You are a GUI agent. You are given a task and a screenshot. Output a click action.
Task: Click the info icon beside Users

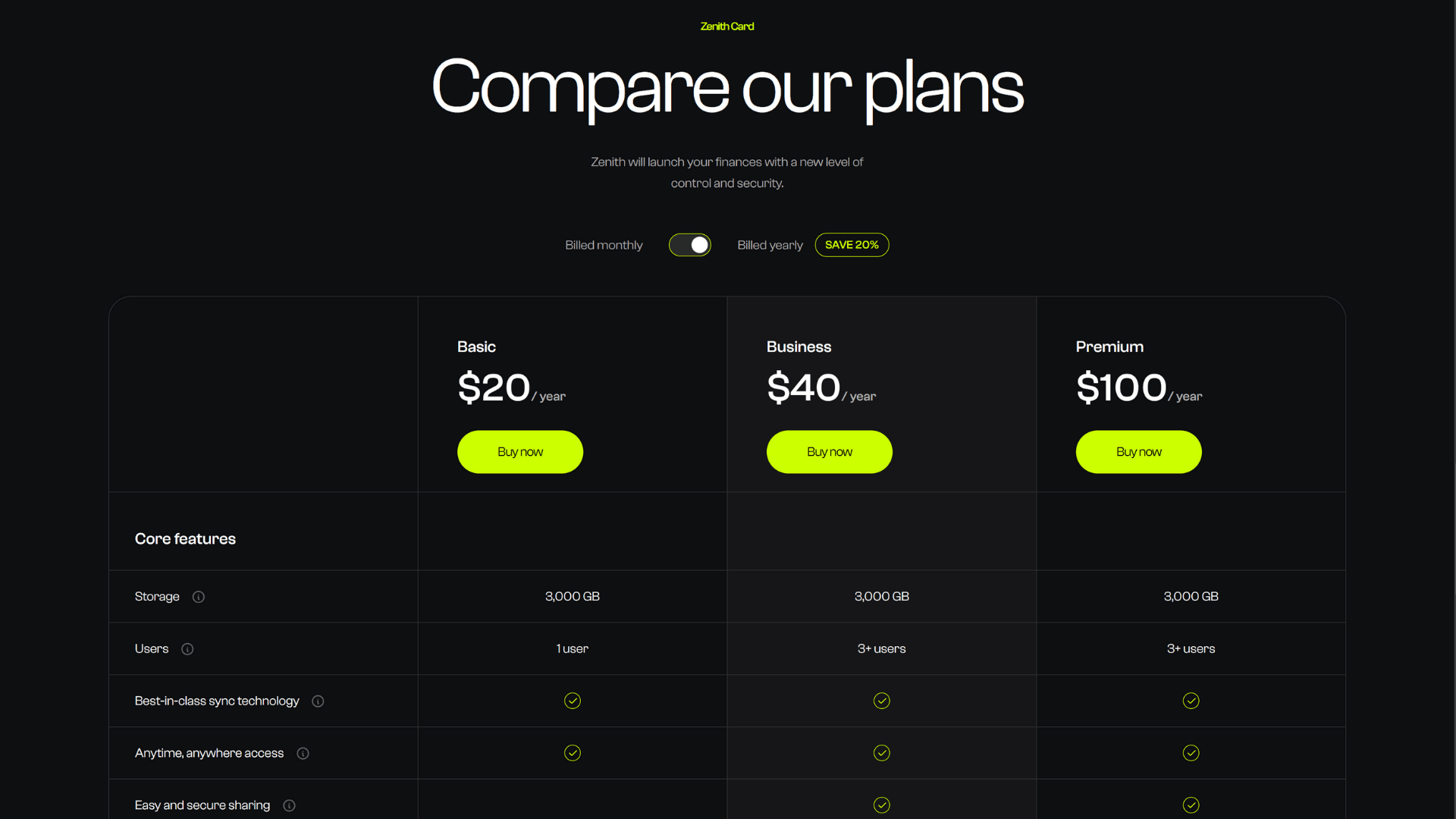pos(187,649)
